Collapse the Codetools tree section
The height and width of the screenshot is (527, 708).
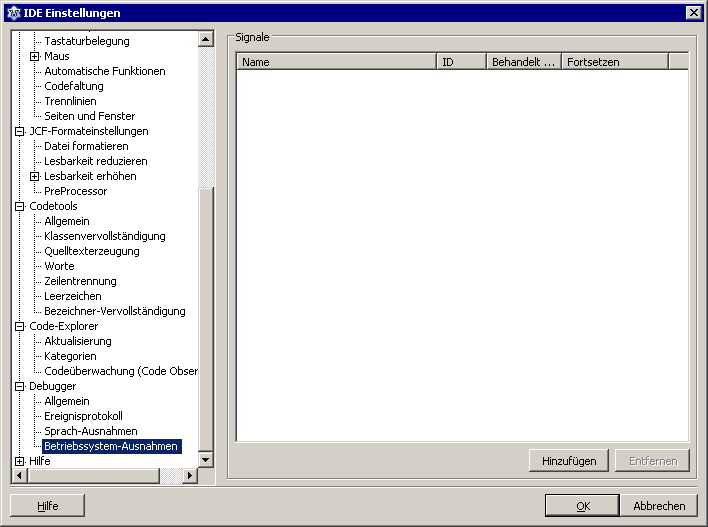19,207
